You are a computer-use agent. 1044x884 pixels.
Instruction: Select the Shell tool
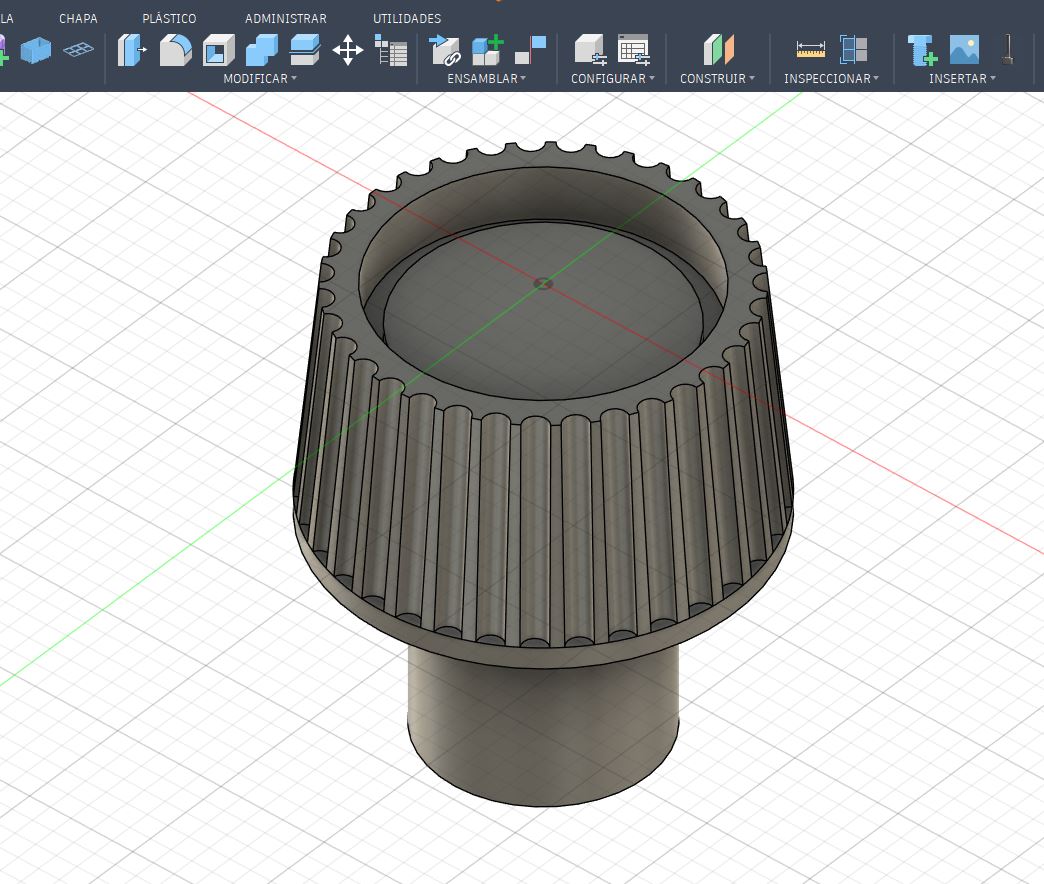tap(218, 50)
